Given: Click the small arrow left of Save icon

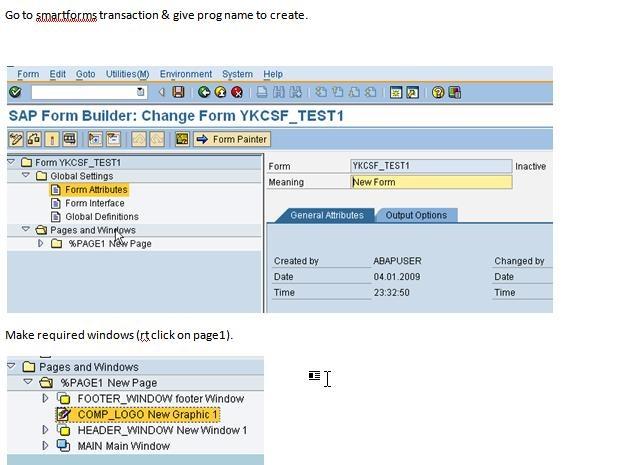Looking at the screenshot, I should click(162, 92).
